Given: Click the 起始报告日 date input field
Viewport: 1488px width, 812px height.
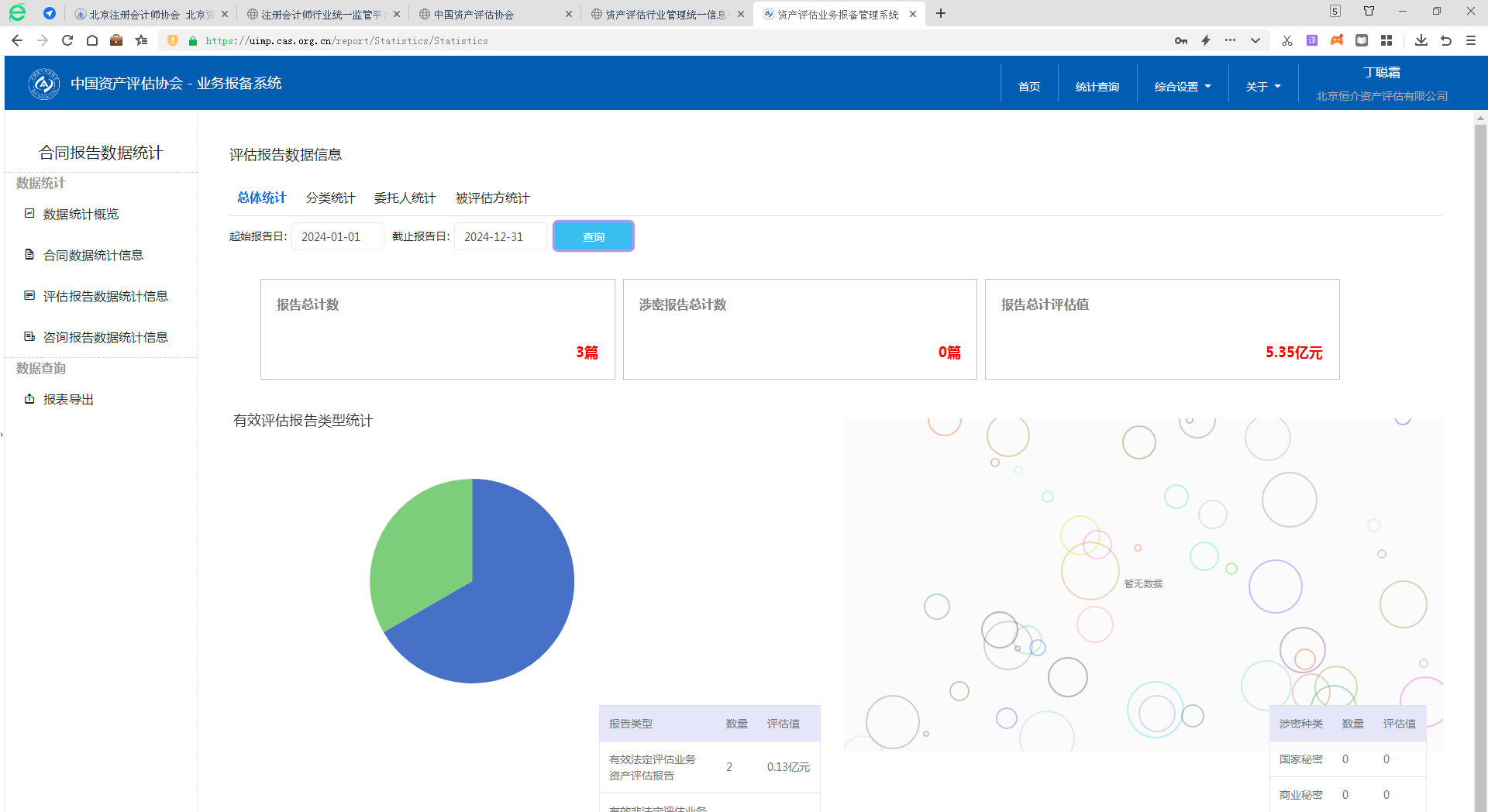Looking at the screenshot, I should (x=337, y=236).
